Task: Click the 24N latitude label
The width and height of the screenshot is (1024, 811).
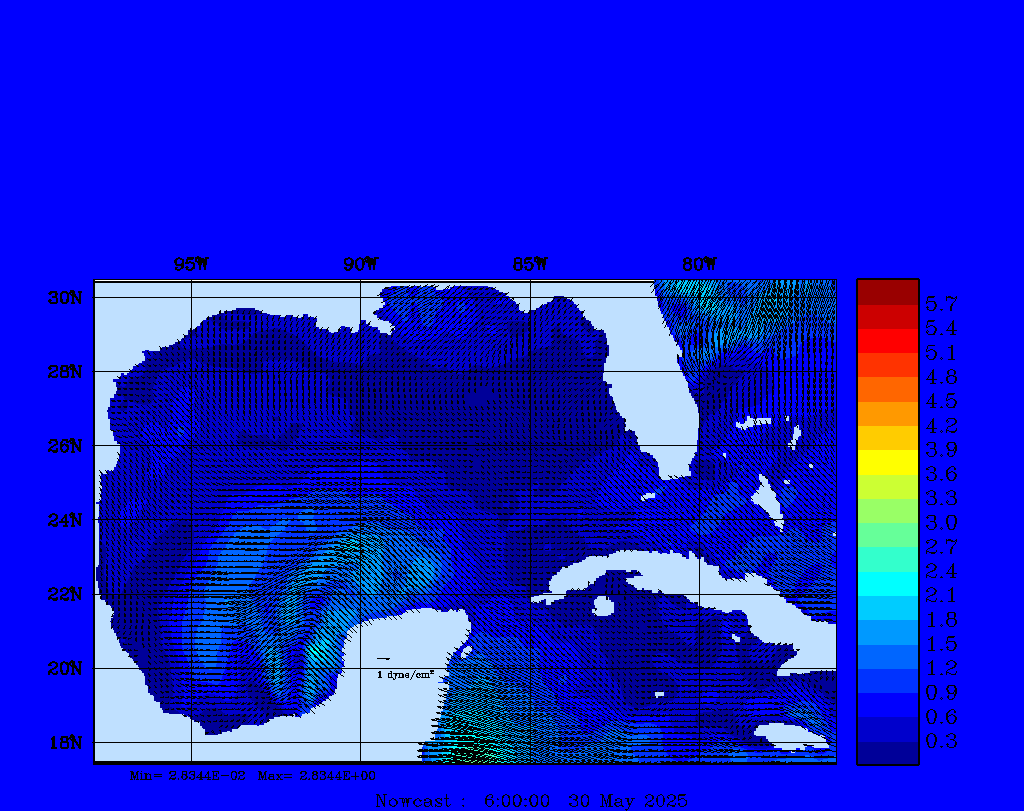Action: click(64, 520)
